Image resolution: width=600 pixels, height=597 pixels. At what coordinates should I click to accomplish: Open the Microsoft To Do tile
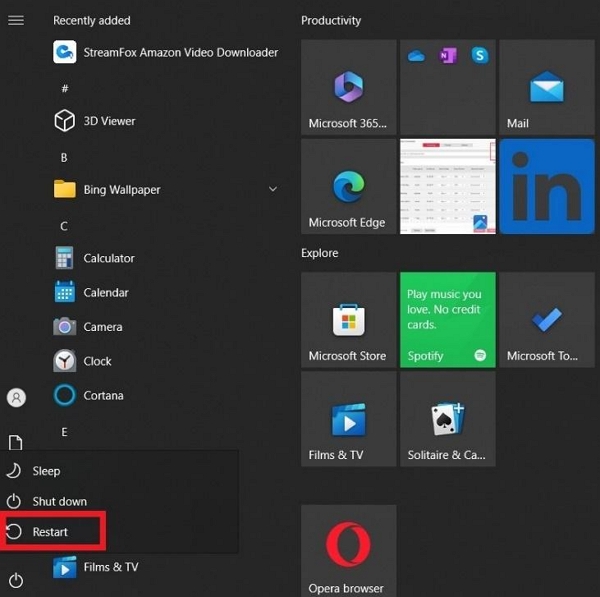point(547,320)
